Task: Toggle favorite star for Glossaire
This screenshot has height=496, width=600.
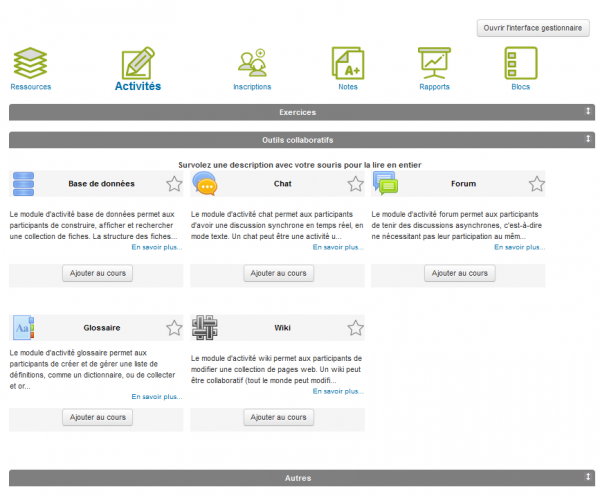Action: coord(174,327)
